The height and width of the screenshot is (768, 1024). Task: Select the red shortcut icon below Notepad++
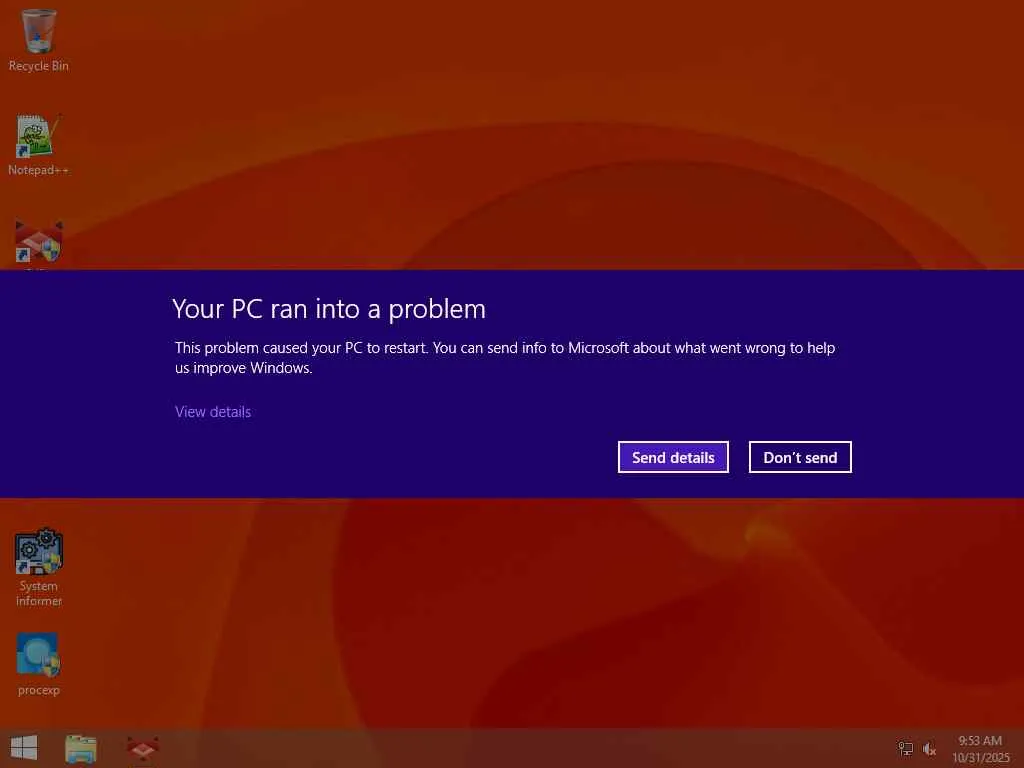(x=39, y=242)
